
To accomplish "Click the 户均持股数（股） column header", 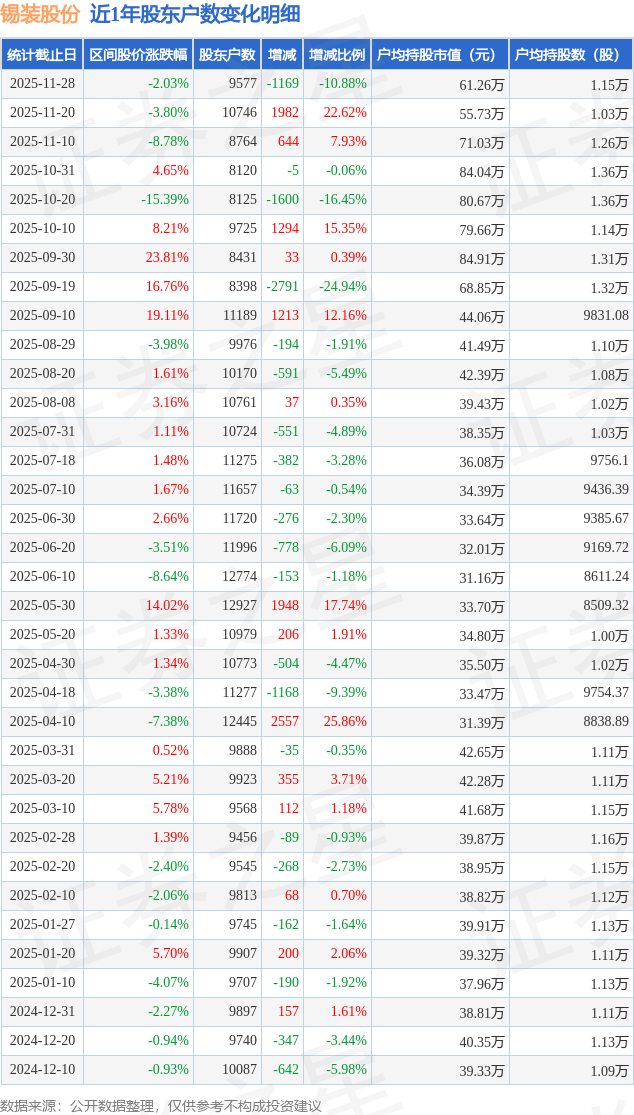I will (570, 55).
